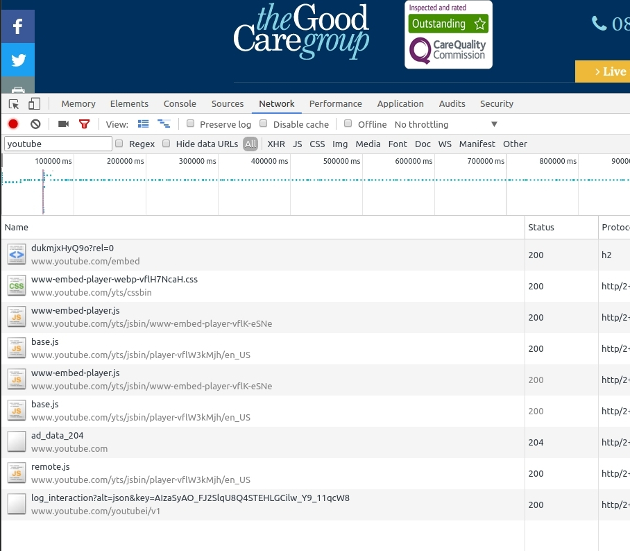
Task: Switch to the Sources tab
Action: (x=227, y=104)
